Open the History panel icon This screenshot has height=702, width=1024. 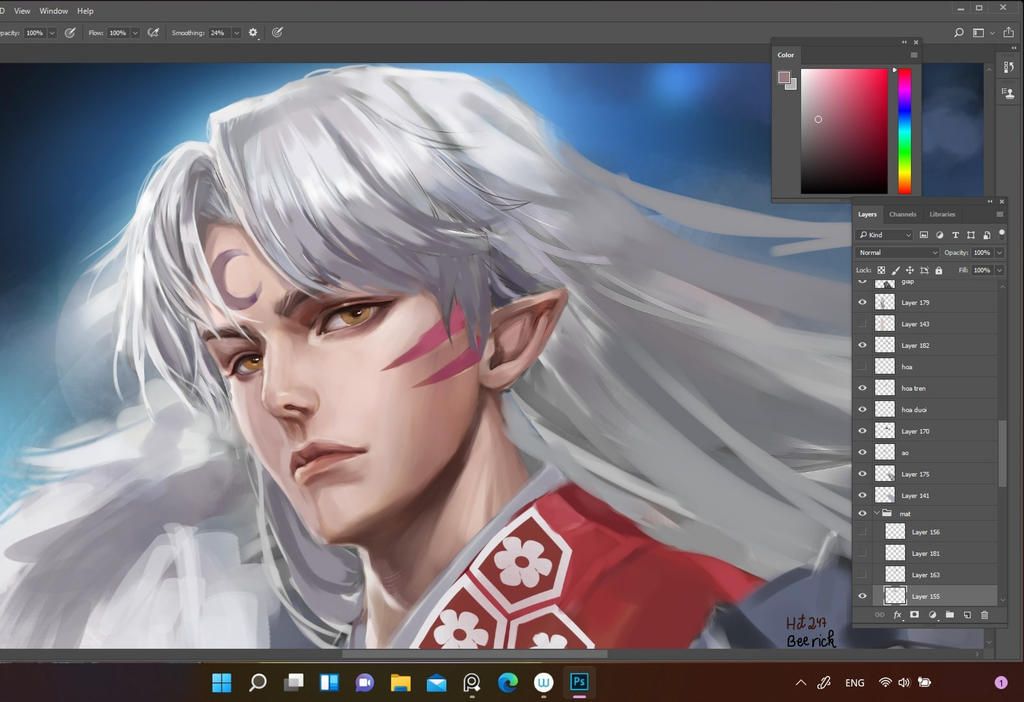(x=1009, y=67)
